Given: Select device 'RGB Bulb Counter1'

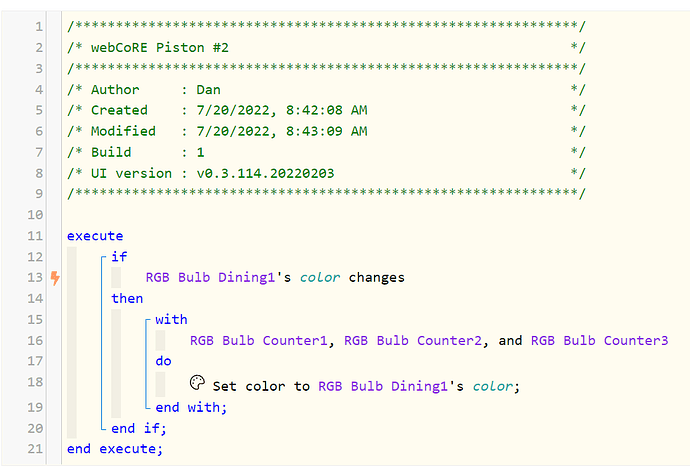Looking at the screenshot, I should tap(259, 340).
